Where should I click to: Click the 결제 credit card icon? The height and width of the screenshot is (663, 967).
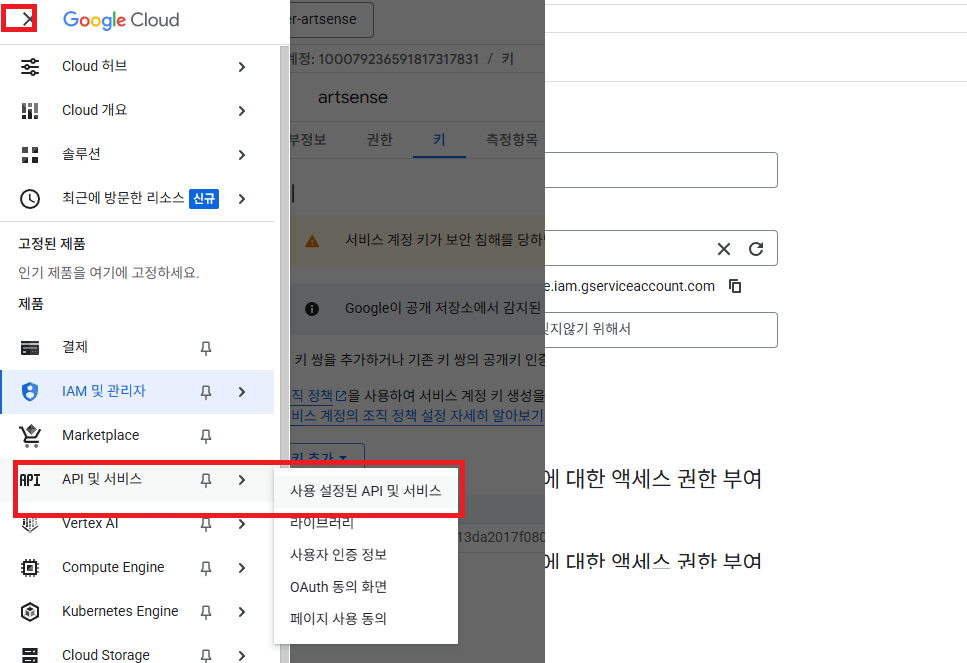click(30, 348)
